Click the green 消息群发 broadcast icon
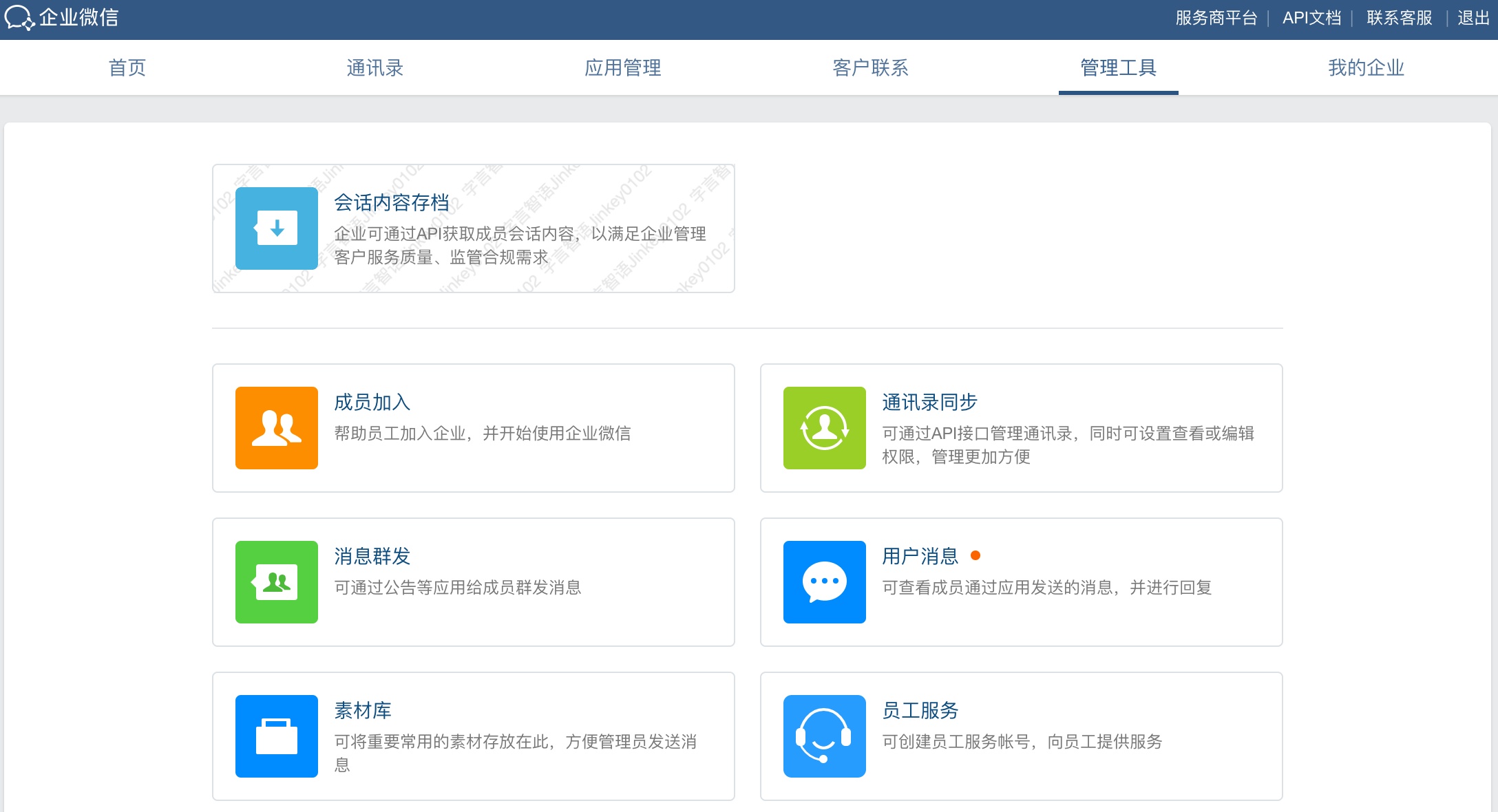 click(x=276, y=582)
